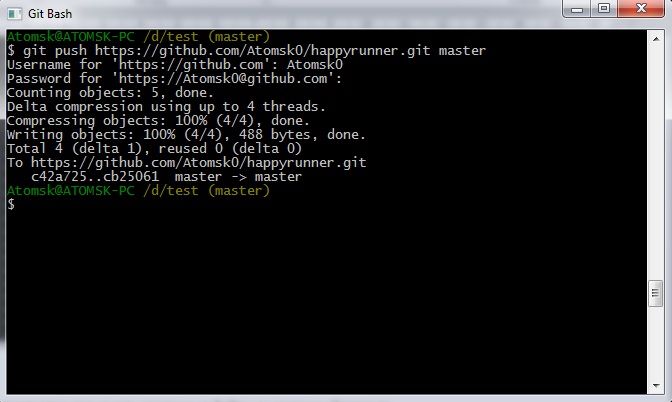
Task: Click the scrollbar down arrow
Action: click(656, 385)
